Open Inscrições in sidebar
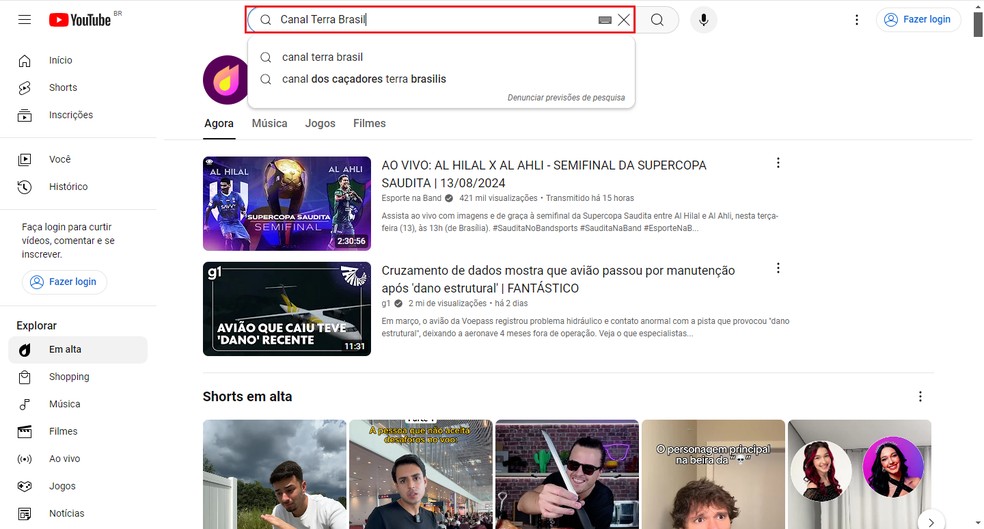 click(78, 115)
